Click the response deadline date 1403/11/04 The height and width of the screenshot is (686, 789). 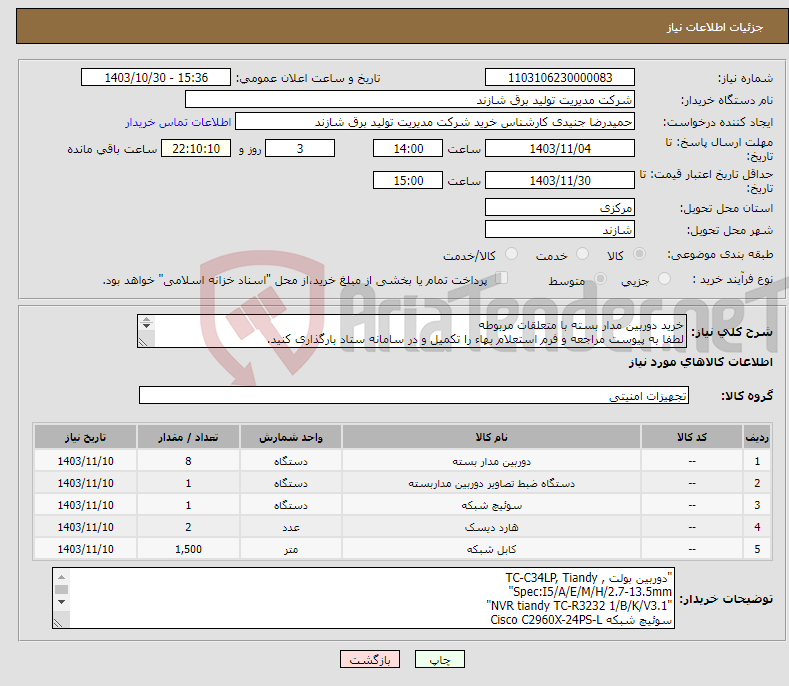click(x=560, y=148)
